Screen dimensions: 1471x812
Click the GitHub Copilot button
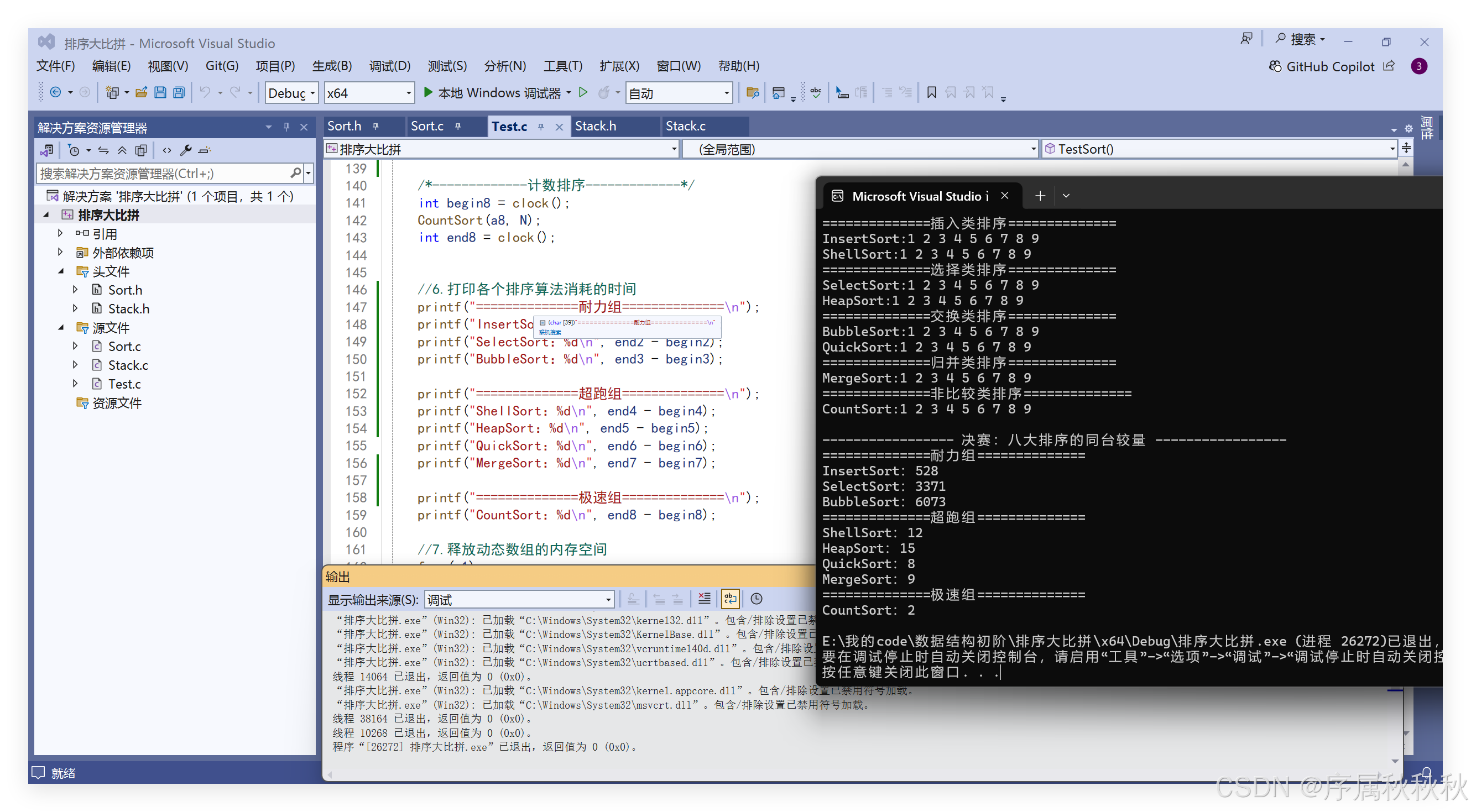(x=1322, y=67)
